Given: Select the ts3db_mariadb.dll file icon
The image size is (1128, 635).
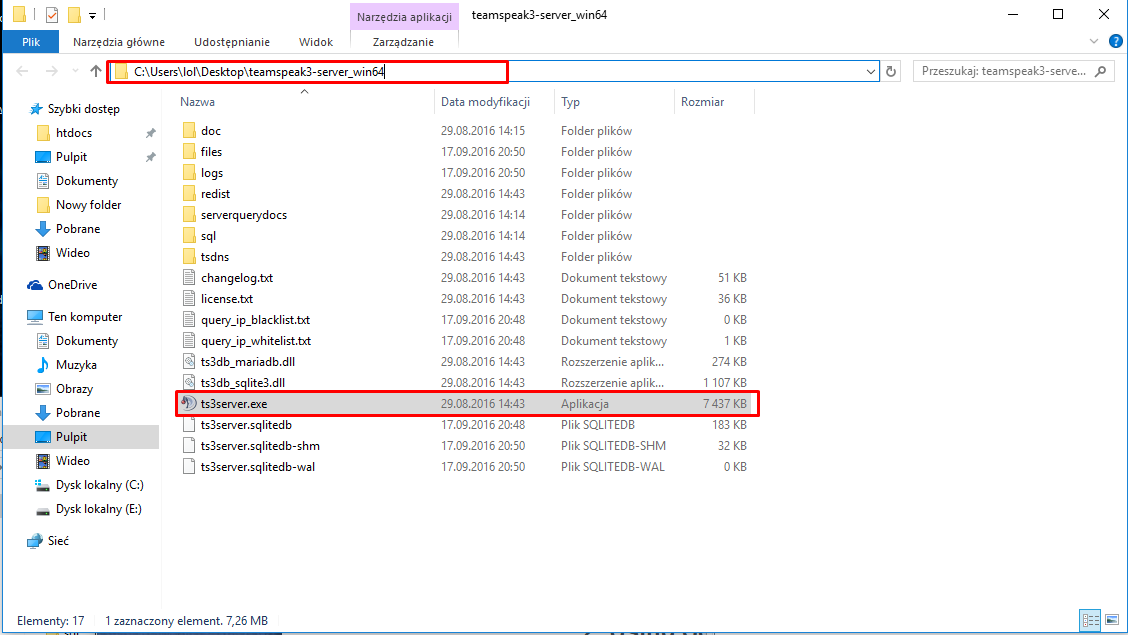Looking at the screenshot, I should [189, 362].
